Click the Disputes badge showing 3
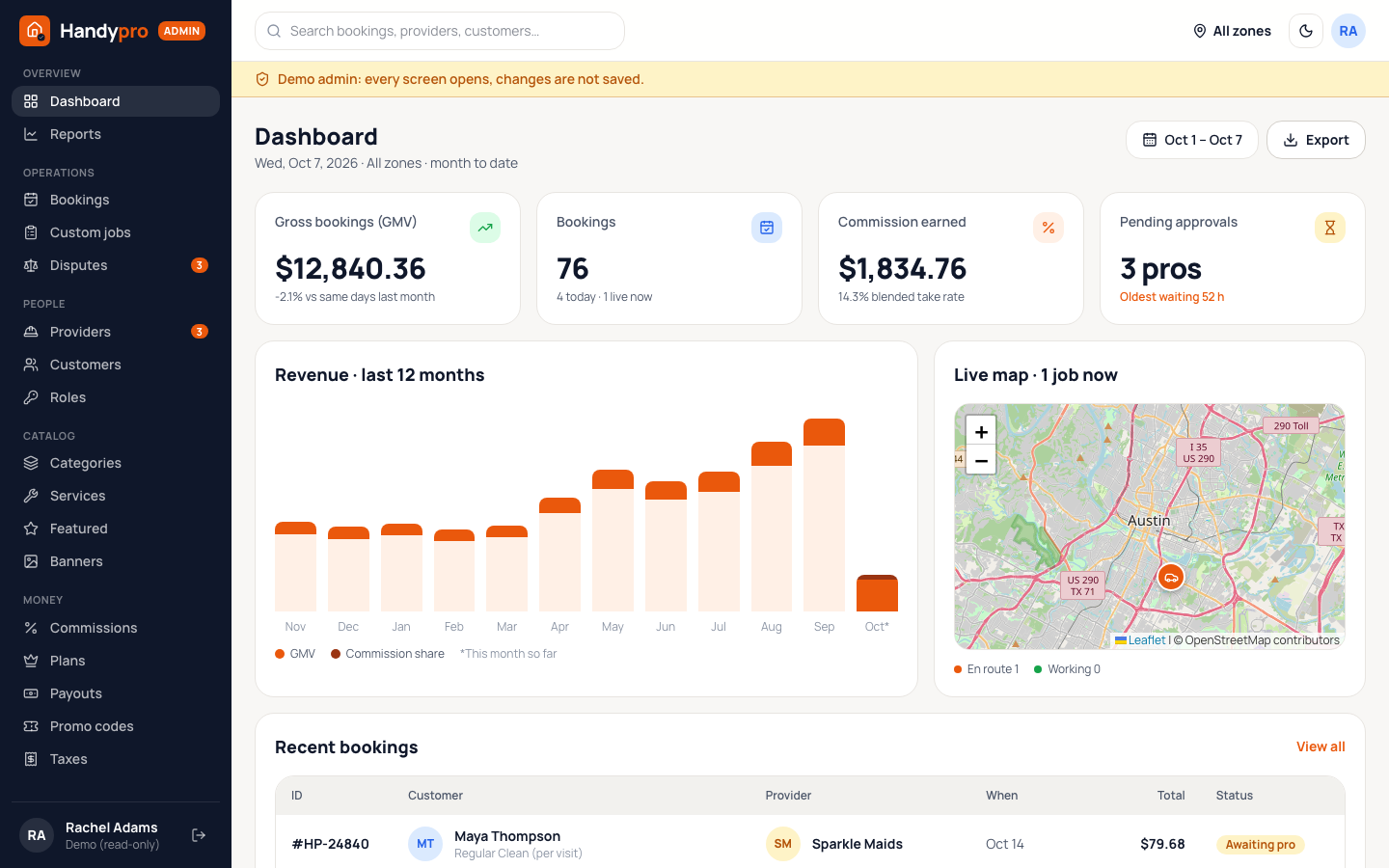1389x868 pixels. click(x=200, y=265)
